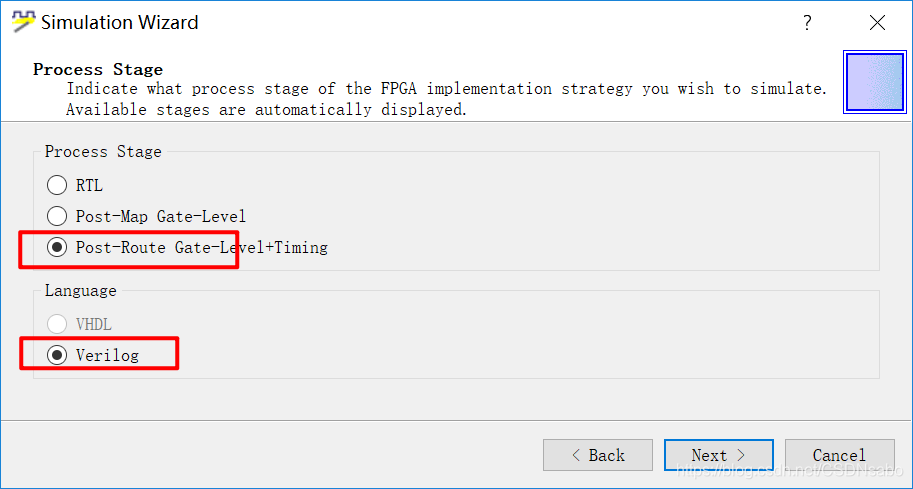The image size is (913, 489).
Task: Click the Process Stage group box label
Action: click(103, 151)
